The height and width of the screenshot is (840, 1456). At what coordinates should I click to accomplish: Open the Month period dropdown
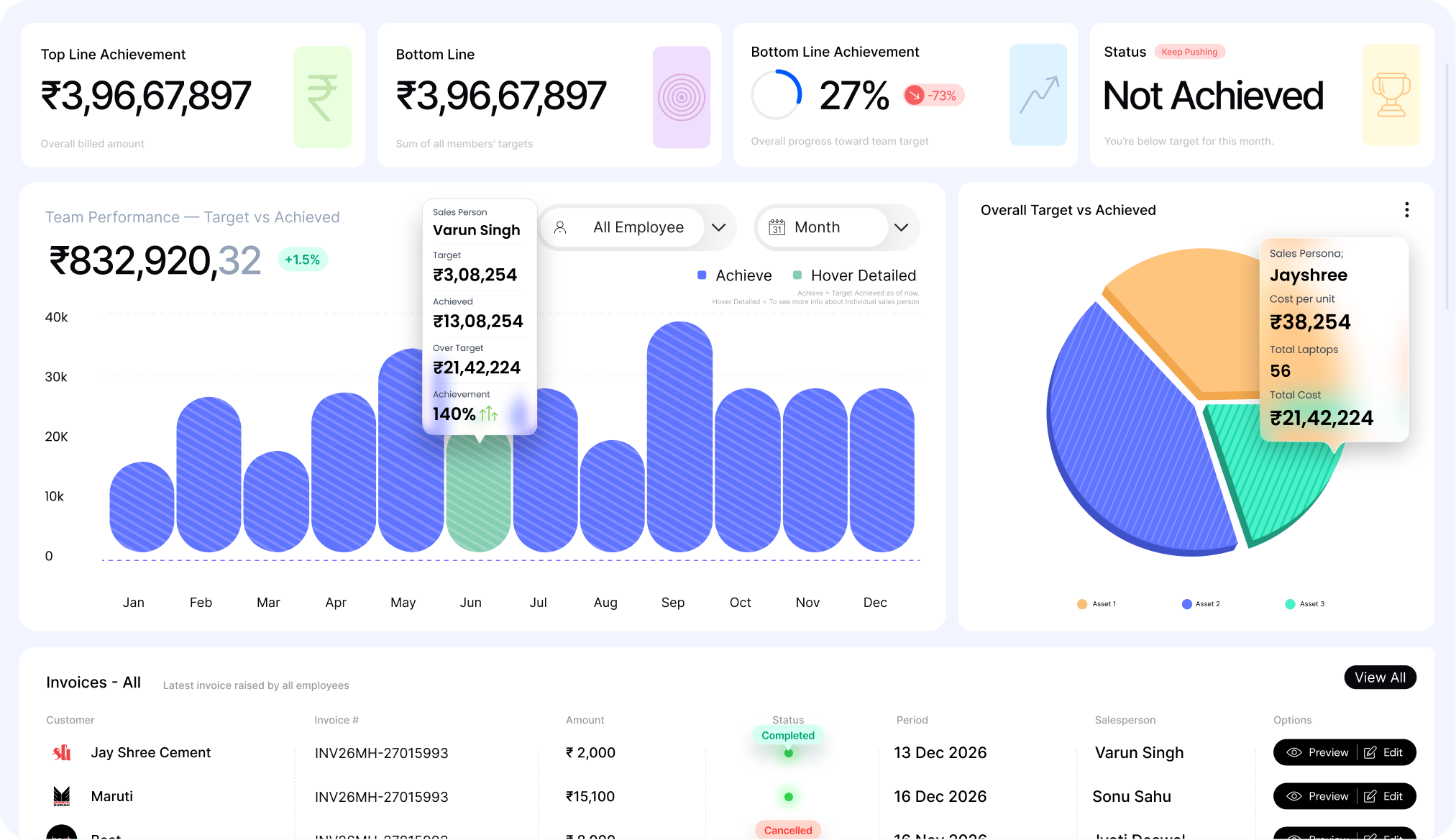[x=837, y=227]
